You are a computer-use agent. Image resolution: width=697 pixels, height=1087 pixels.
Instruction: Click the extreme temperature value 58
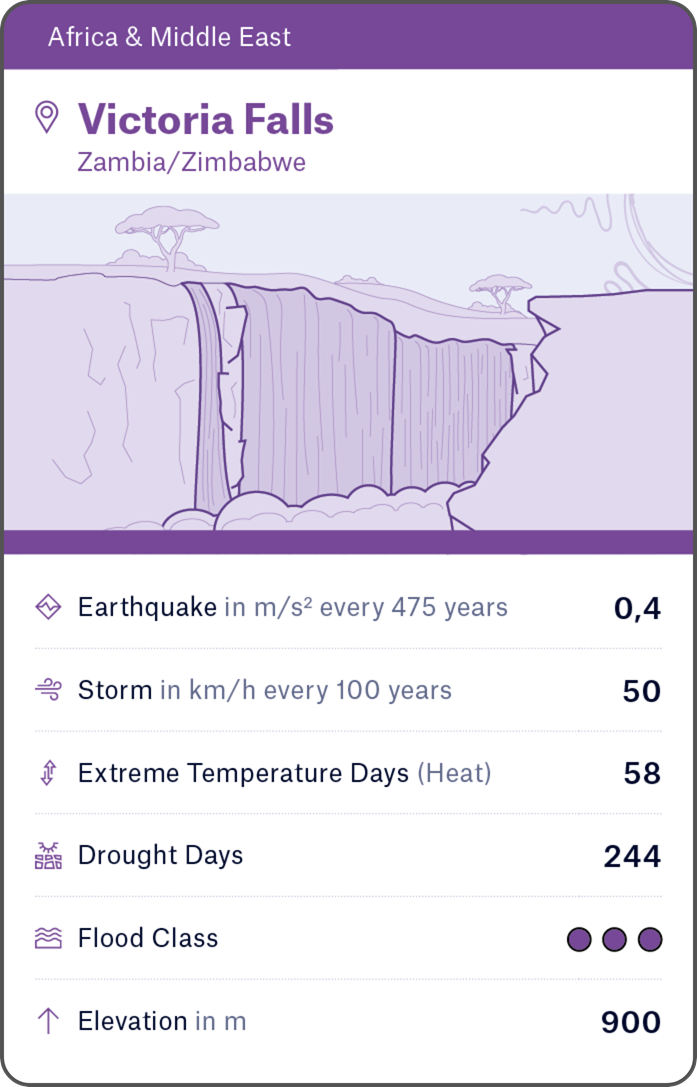coord(642,774)
